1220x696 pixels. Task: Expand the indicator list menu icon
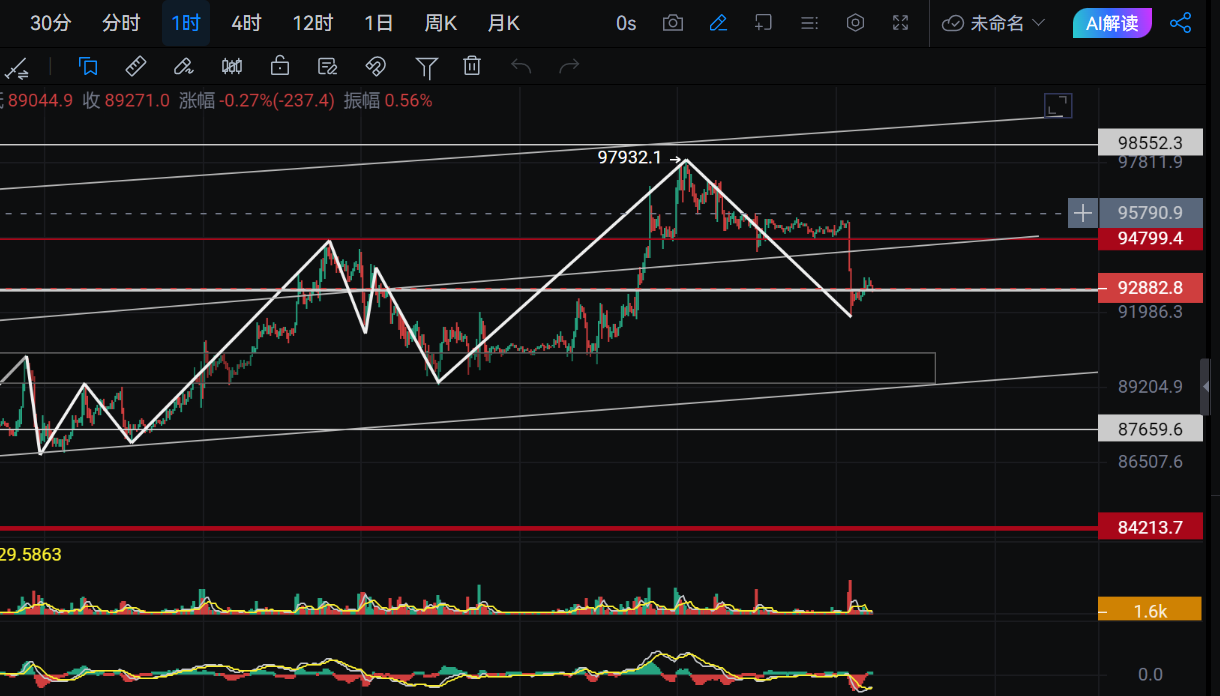810,23
